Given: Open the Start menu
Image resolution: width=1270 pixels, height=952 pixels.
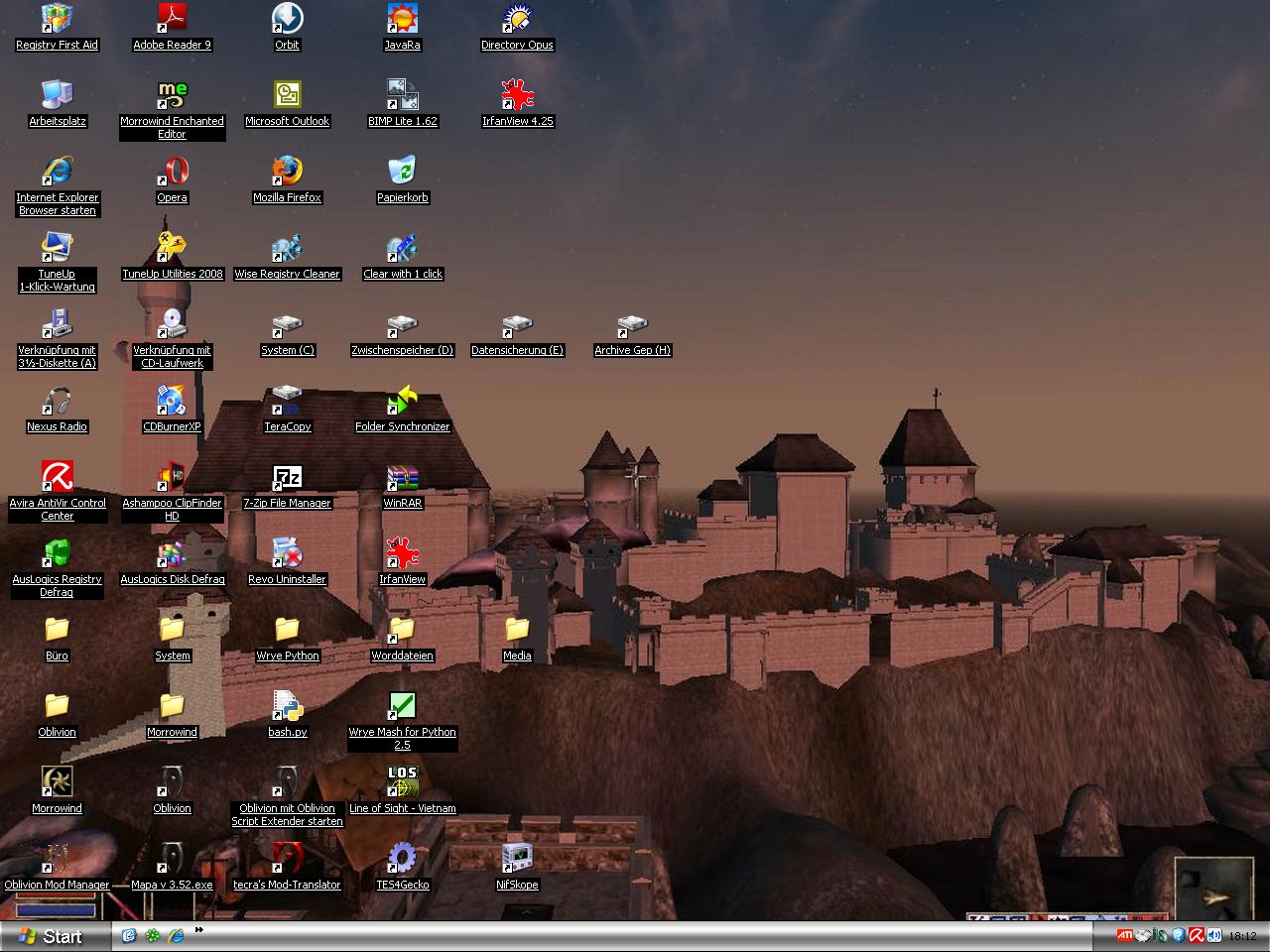Looking at the screenshot, I should pyautogui.click(x=52, y=936).
